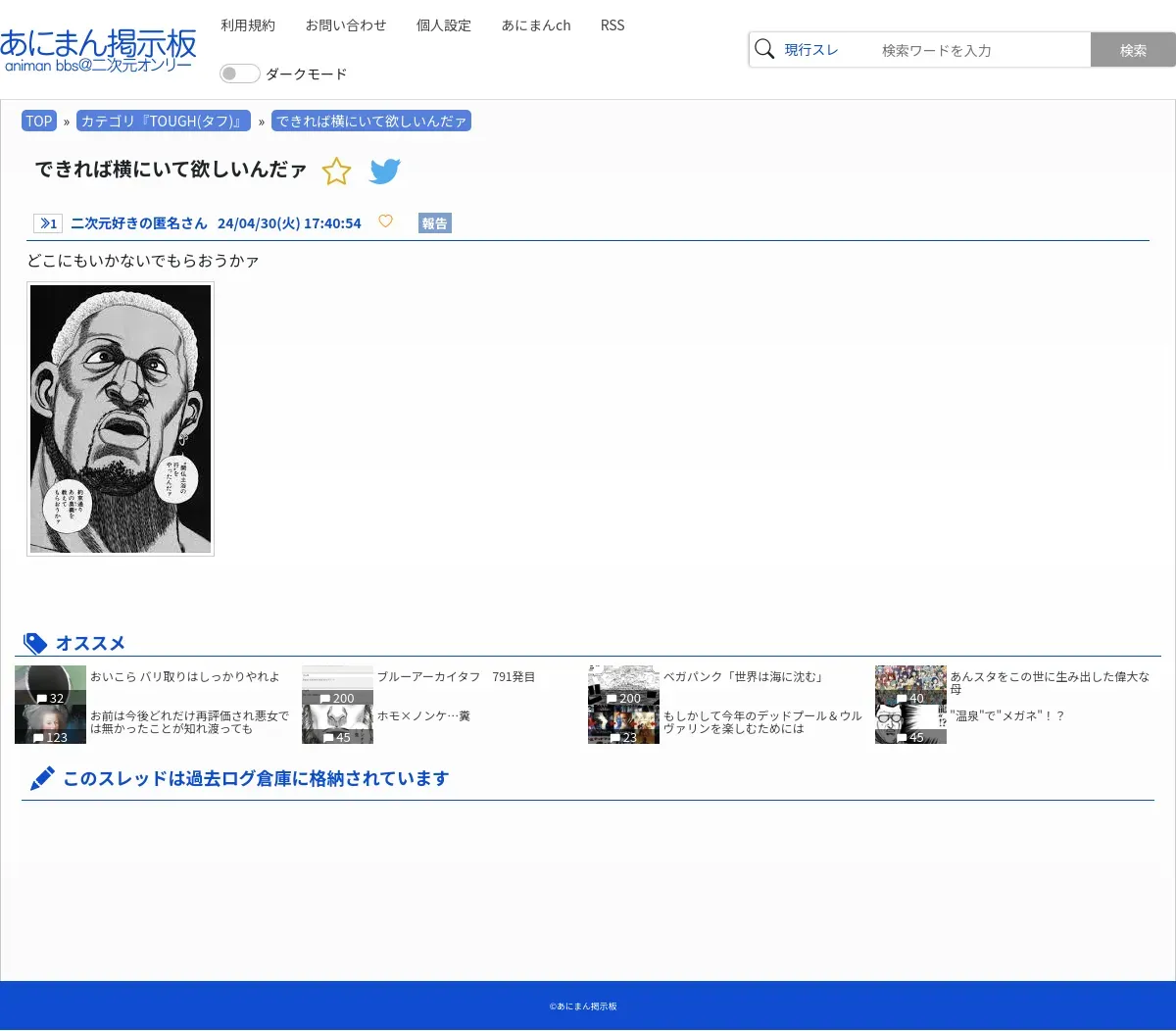Click the pencil icon beside archive notice
Viewport: 1176px width, 1031px height.
(42, 778)
